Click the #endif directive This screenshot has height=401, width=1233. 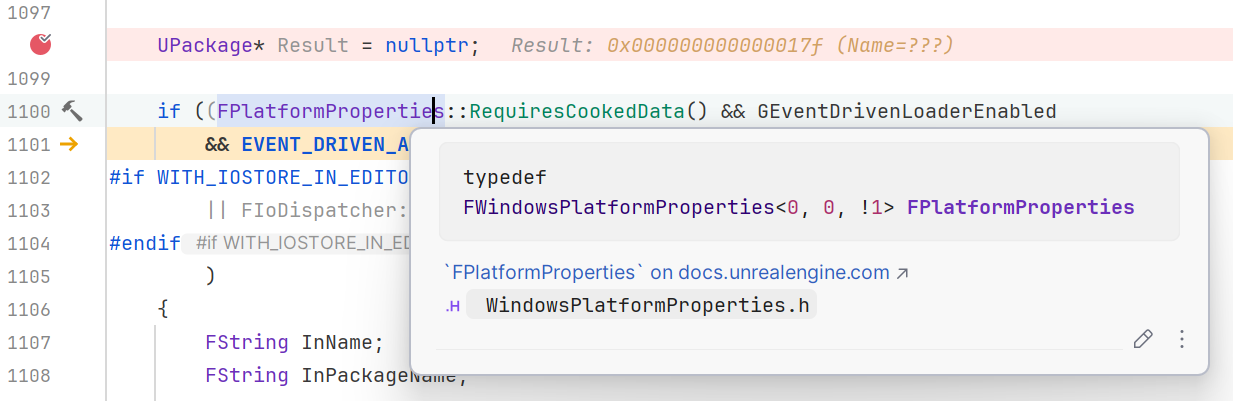145,243
